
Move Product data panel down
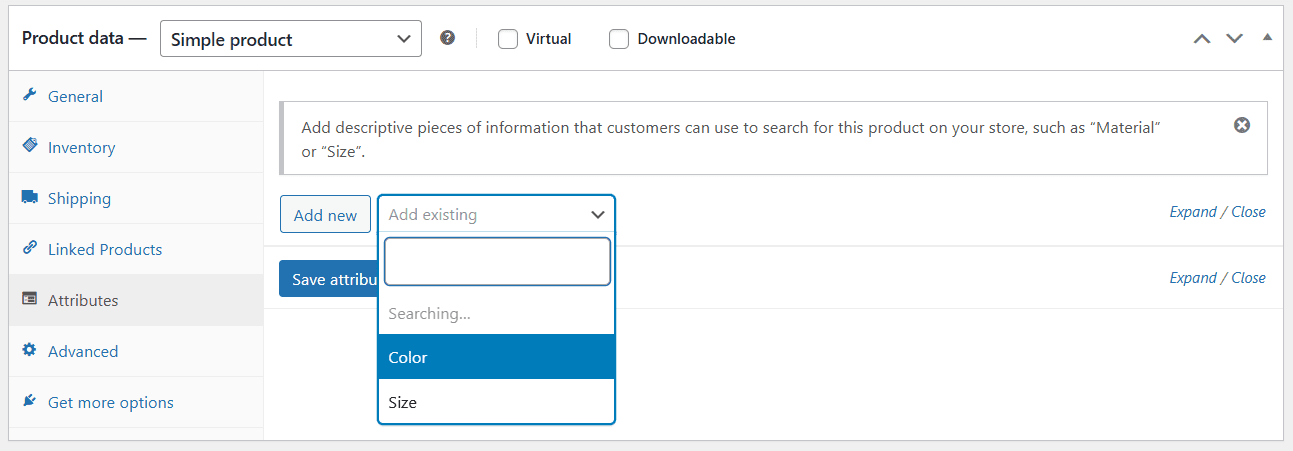1235,39
